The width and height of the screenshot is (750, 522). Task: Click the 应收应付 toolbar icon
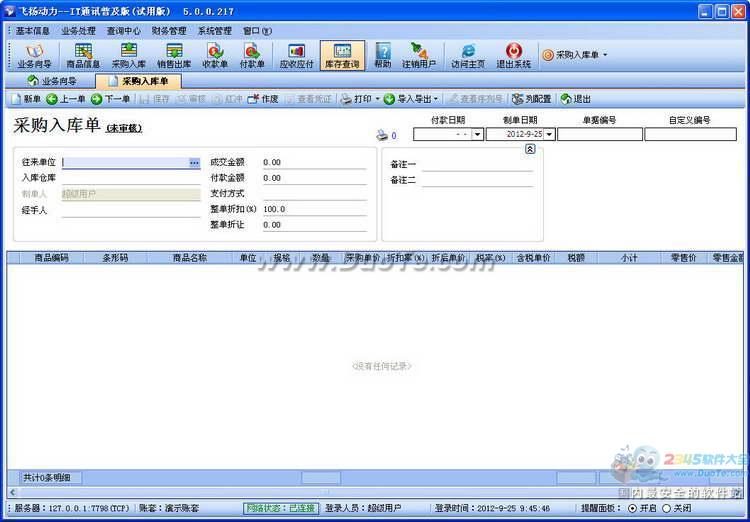[x=295, y=55]
